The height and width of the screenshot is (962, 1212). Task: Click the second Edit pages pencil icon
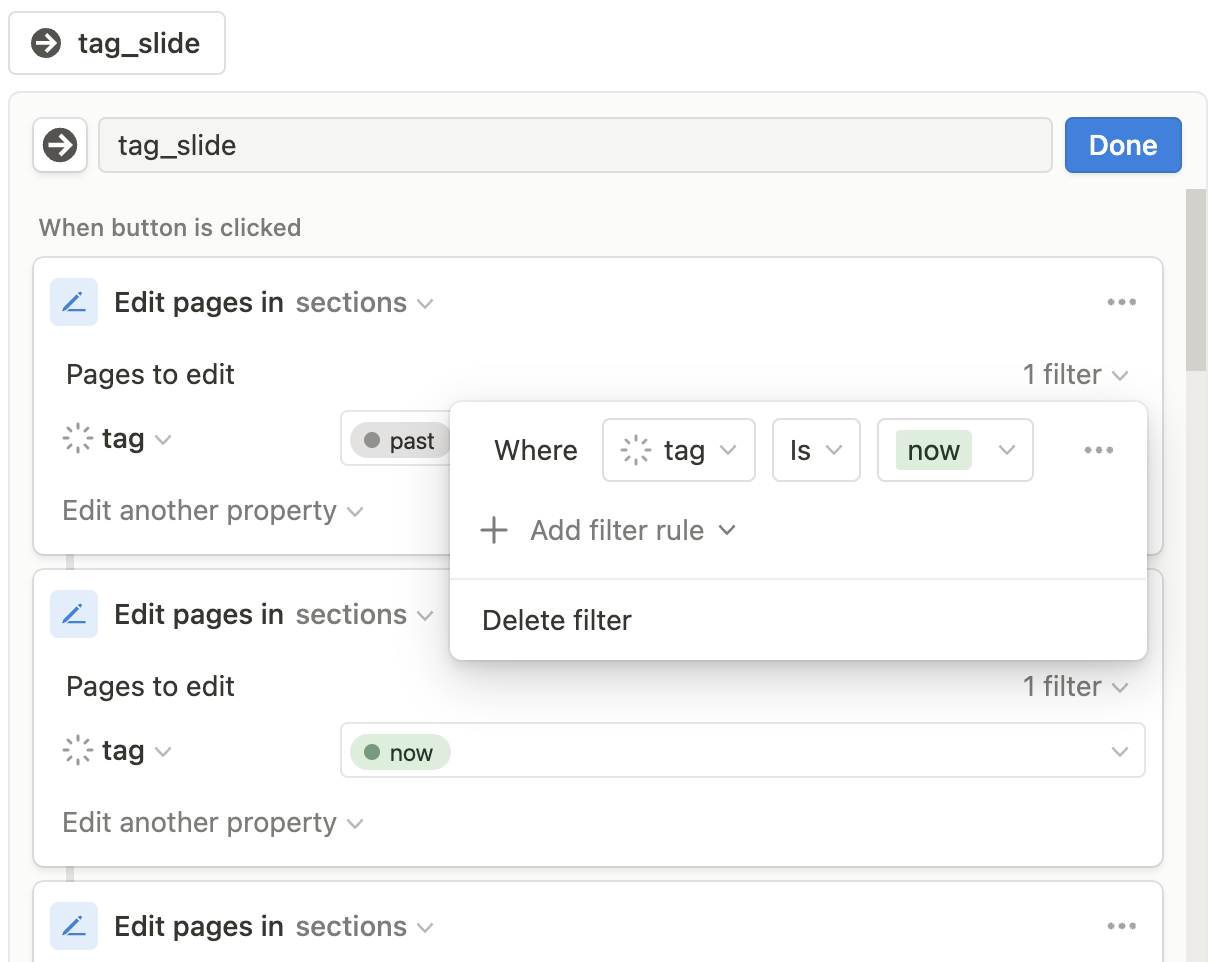pyautogui.click(x=74, y=614)
